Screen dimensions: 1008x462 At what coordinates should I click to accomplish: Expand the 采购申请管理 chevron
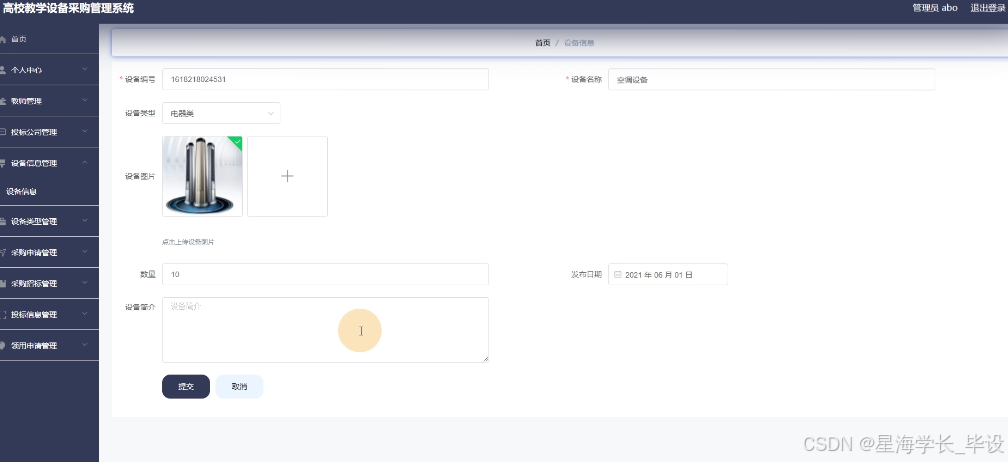85,252
